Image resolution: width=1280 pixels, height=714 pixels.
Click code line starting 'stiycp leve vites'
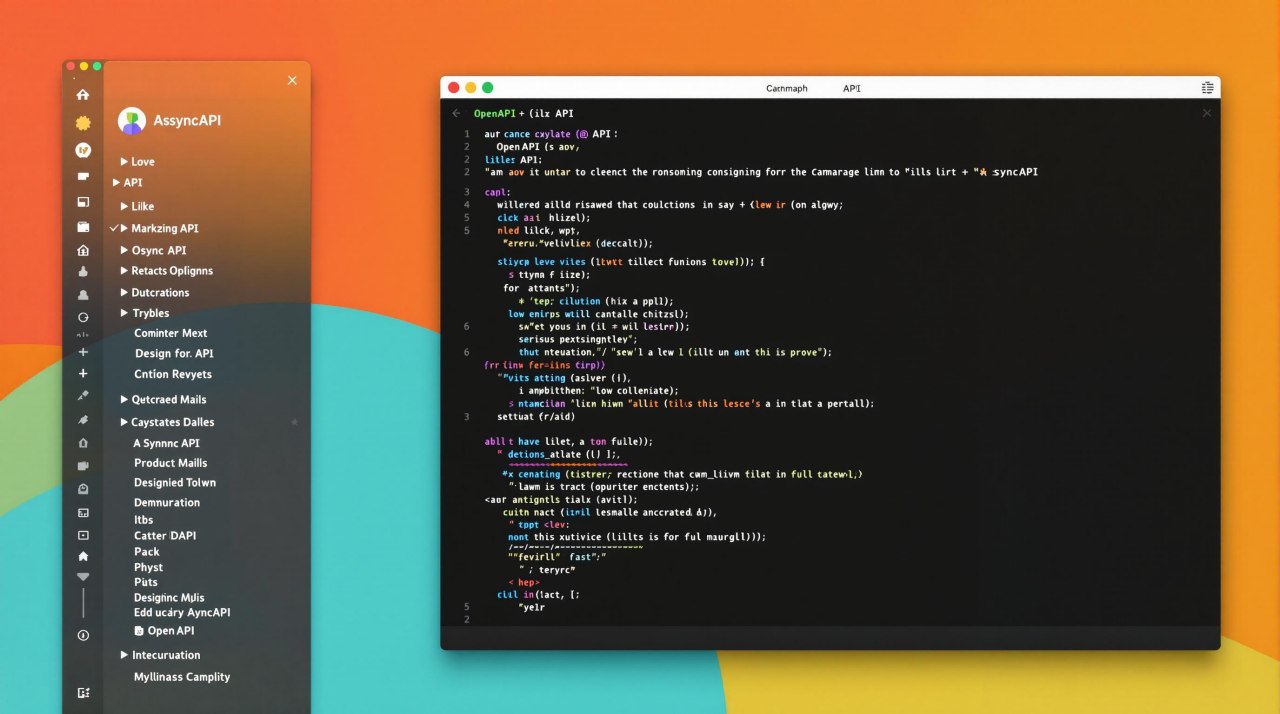(x=630, y=261)
